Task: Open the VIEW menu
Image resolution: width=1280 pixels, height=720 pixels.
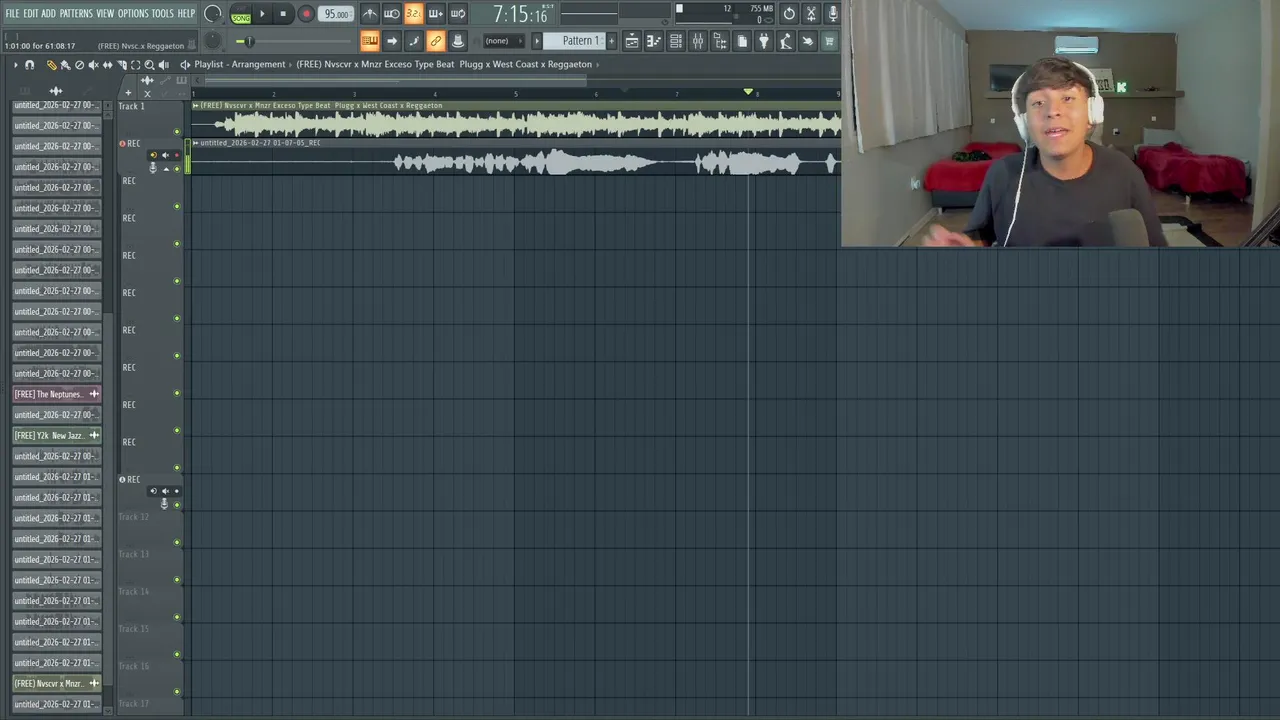Action: 105,13
